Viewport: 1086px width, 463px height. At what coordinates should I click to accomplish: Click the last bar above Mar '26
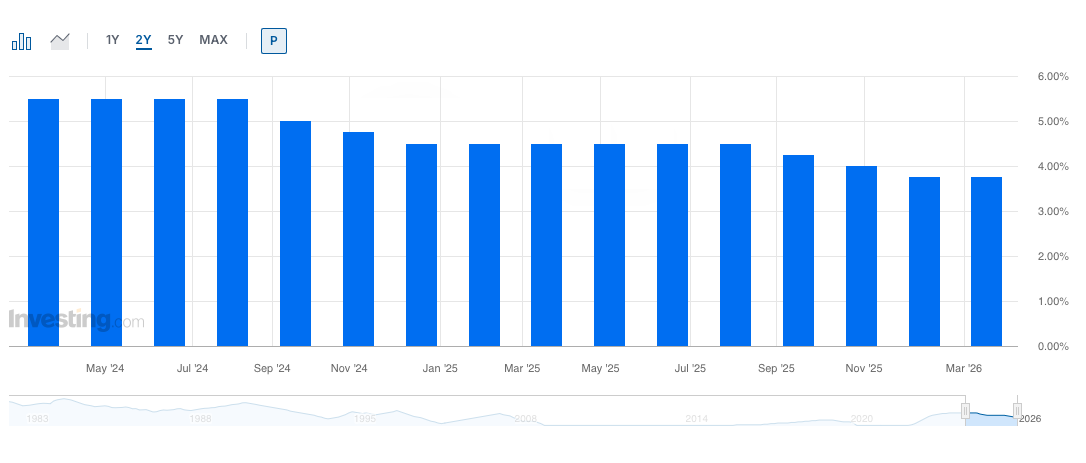tap(986, 261)
